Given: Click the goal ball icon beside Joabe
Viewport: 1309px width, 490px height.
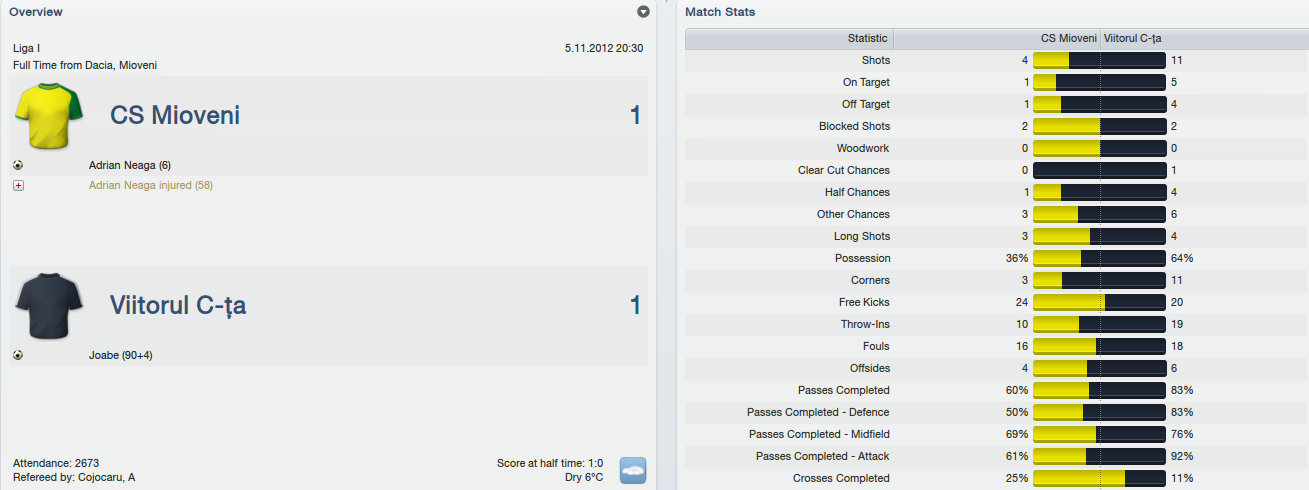Looking at the screenshot, I should tap(18, 355).
